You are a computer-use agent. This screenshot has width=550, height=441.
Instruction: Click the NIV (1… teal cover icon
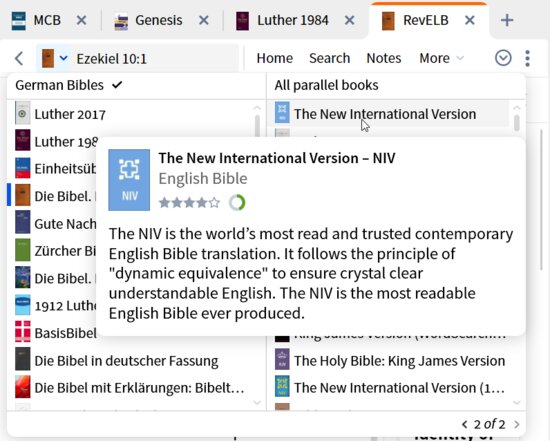(282, 386)
